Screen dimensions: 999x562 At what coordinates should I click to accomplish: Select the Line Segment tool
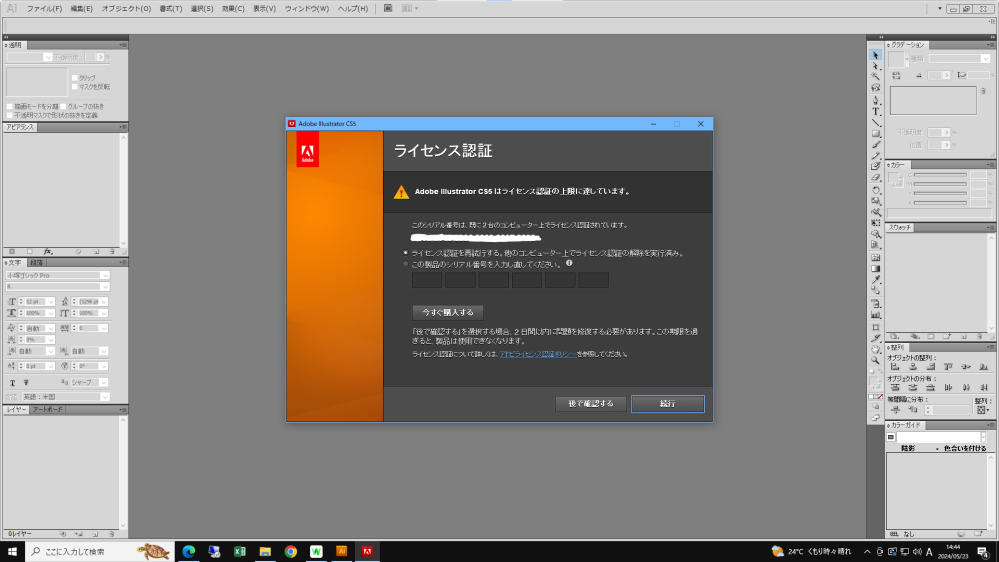point(875,122)
